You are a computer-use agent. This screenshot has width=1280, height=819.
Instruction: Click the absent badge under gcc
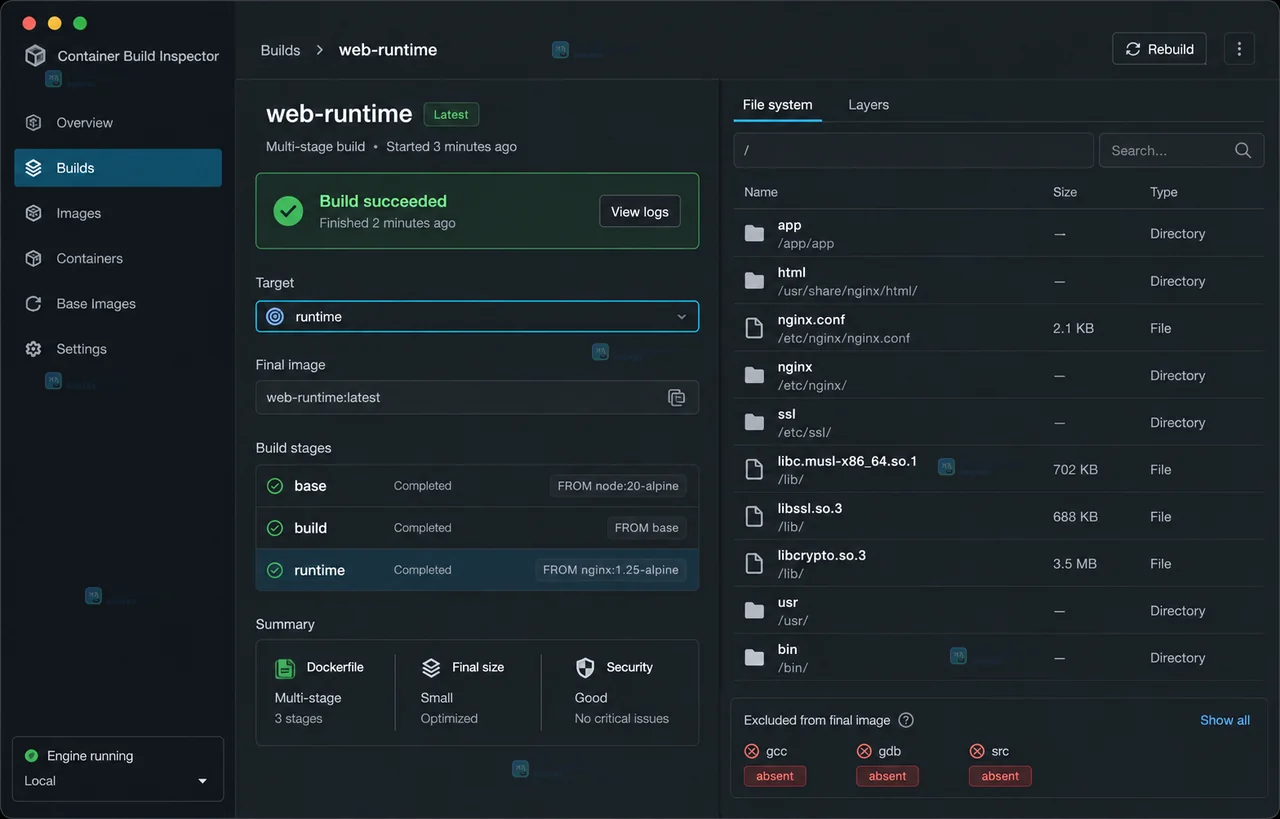(775, 776)
